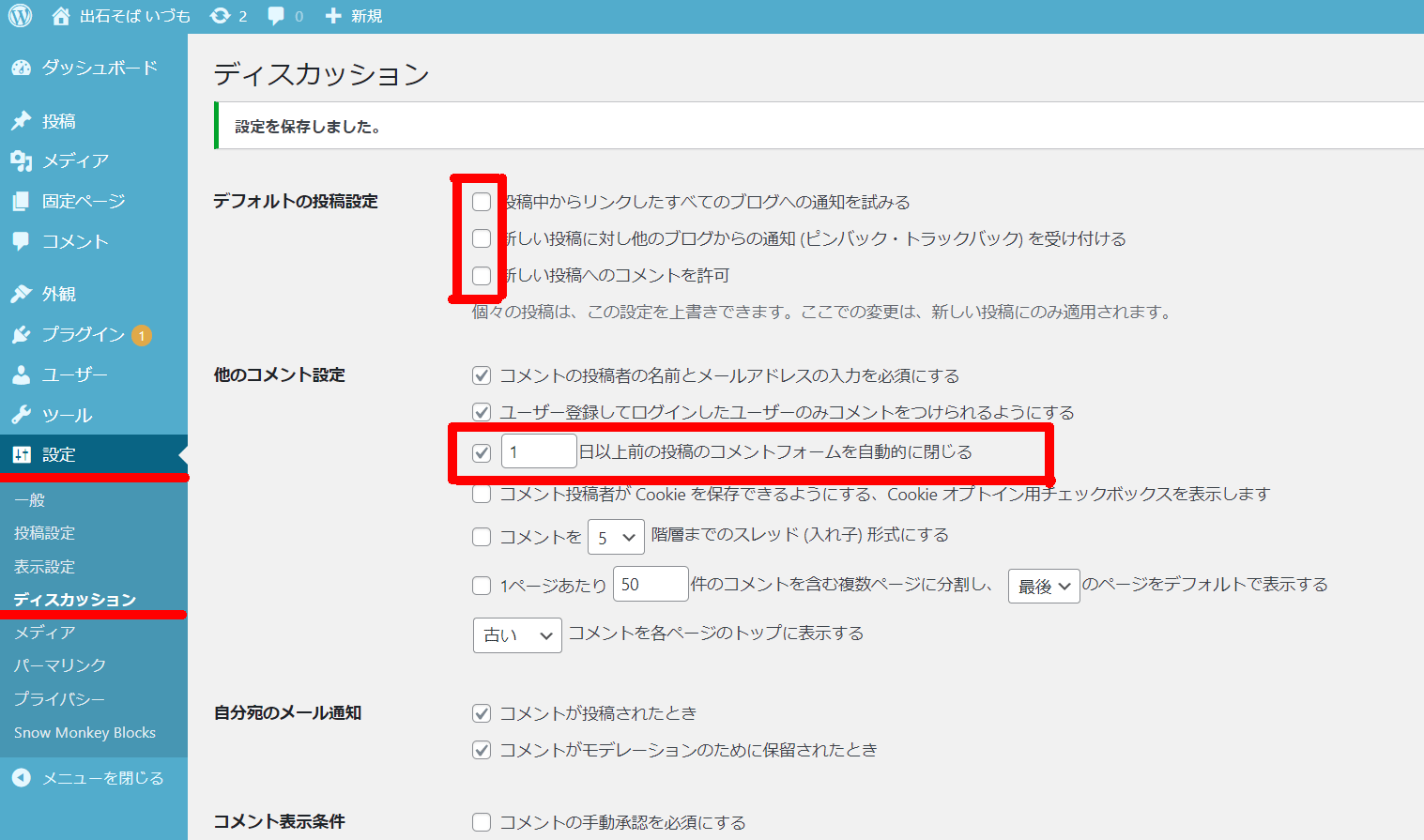Image resolution: width=1424 pixels, height=840 pixels.
Task: Open 表示設定 submenu item
Action: point(44,567)
